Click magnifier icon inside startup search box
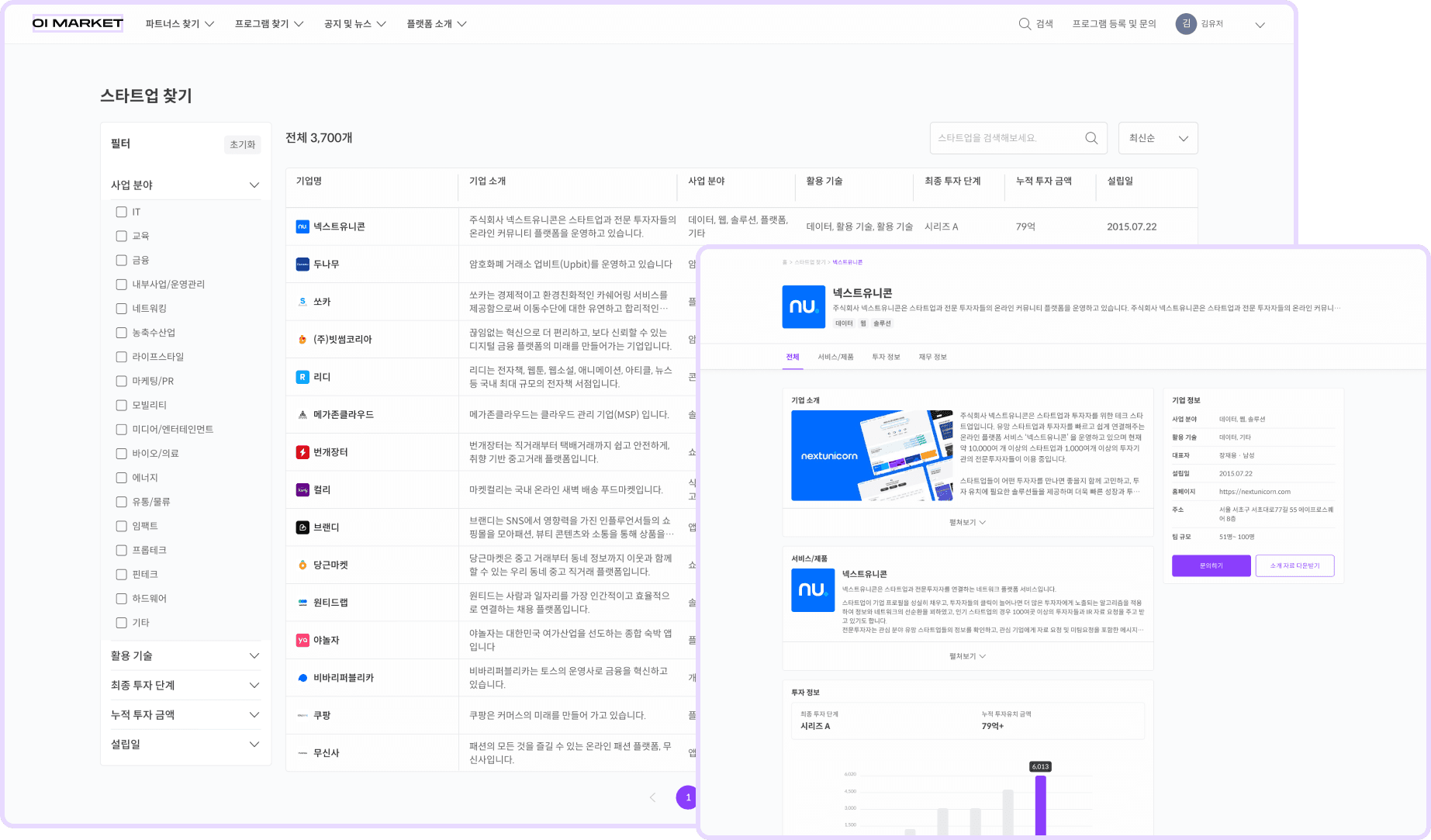Screen dimensions: 1431x840 [x=1091, y=138]
